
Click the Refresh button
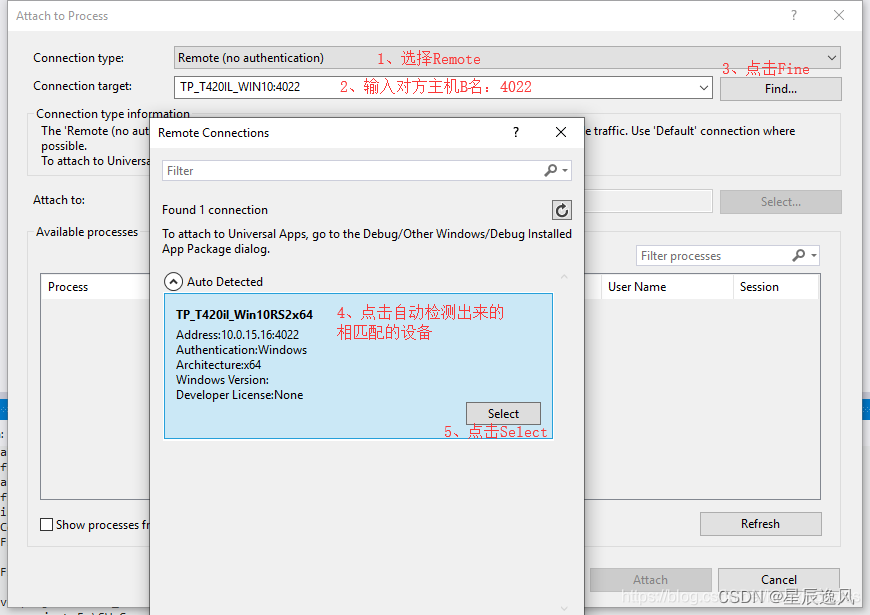click(x=760, y=523)
